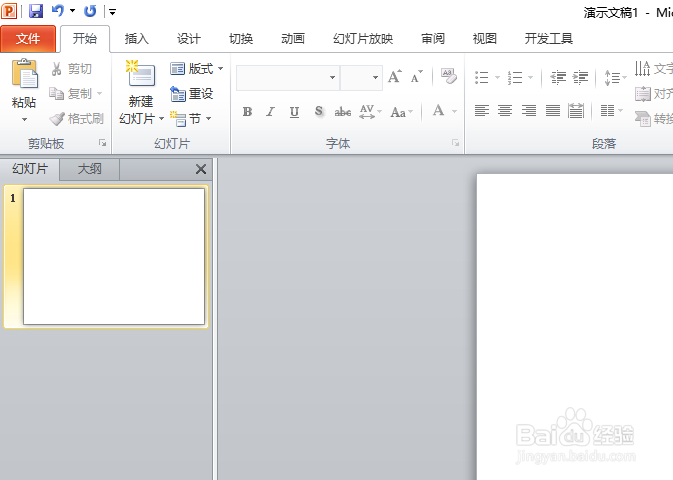This screenshot has width=673, height=480.
Task: Click the 剪切 (Cut) button
Action: click(x=71, y=69)
